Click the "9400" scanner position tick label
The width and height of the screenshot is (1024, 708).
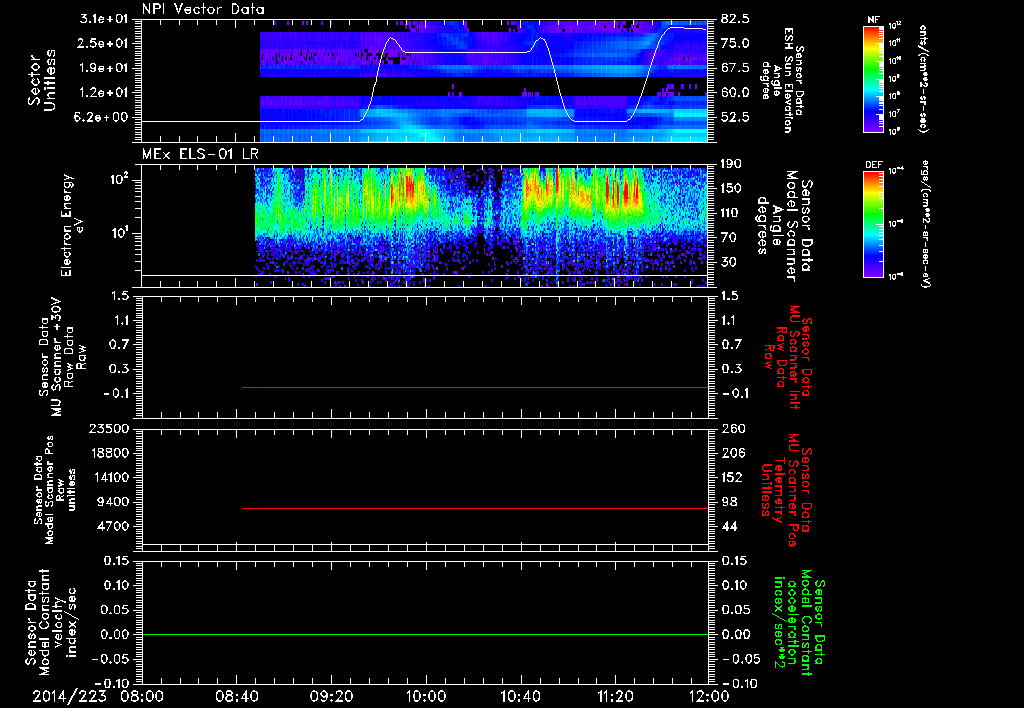(x=115, y=502)
